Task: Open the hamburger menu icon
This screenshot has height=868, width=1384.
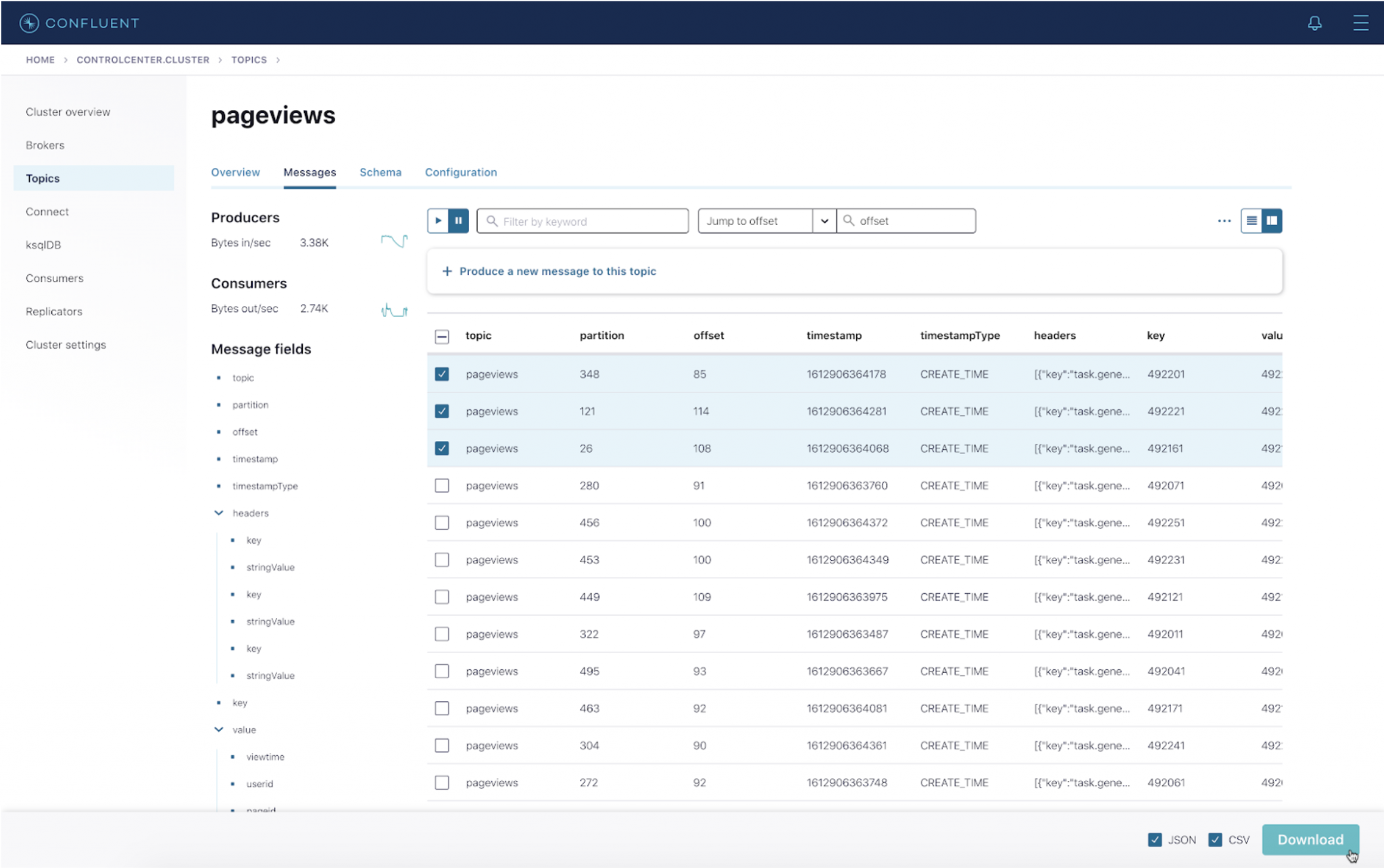Action: coord(1360,23)
